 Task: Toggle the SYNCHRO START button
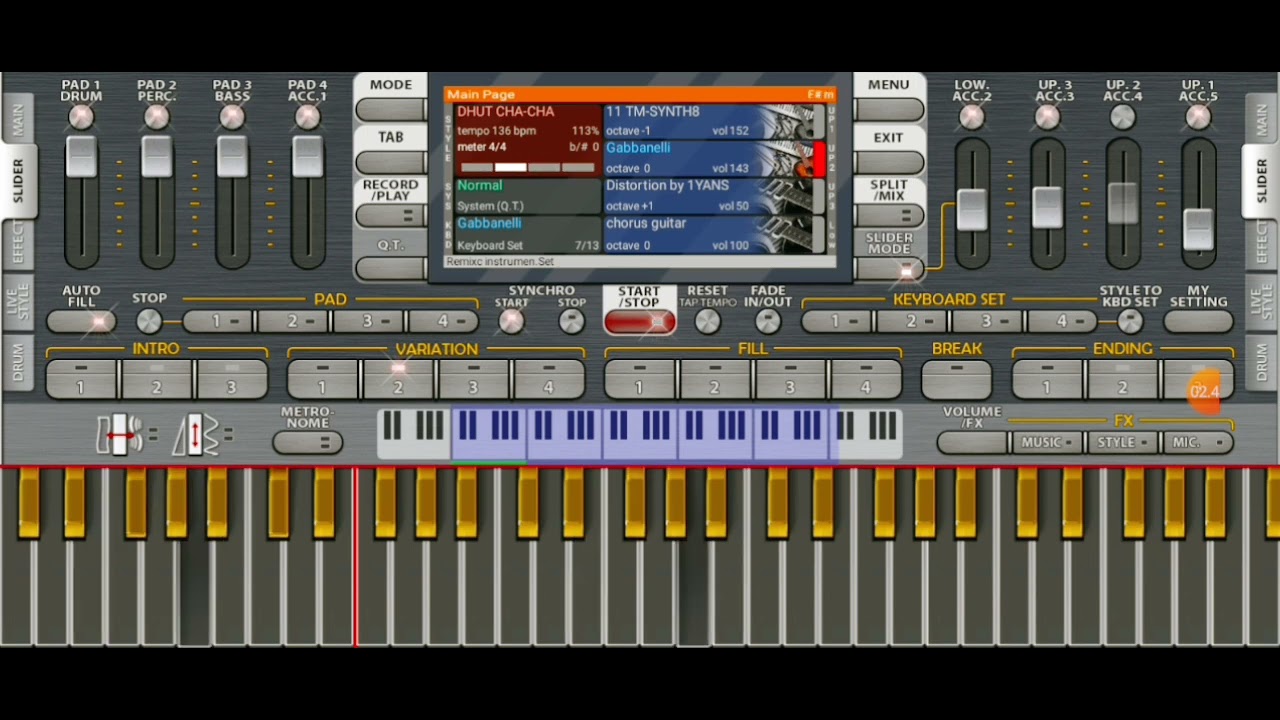tap(511, 321)
